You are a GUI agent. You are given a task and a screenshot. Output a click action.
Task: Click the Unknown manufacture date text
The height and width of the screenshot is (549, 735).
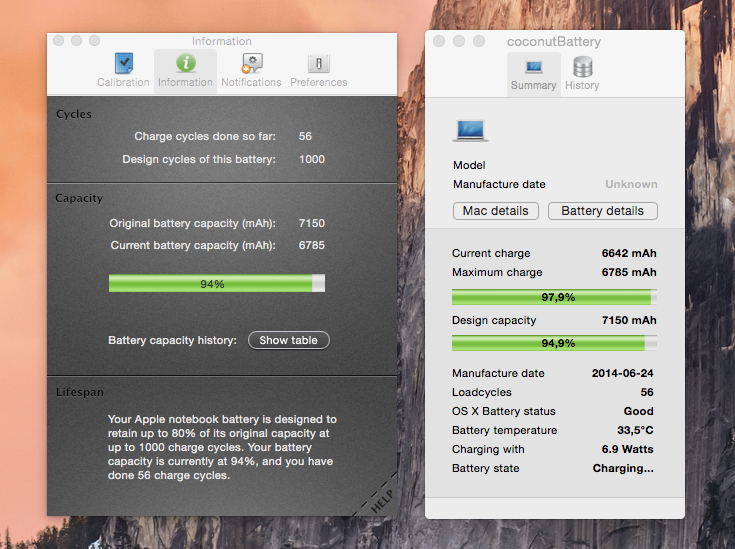(x=631, y=184)
